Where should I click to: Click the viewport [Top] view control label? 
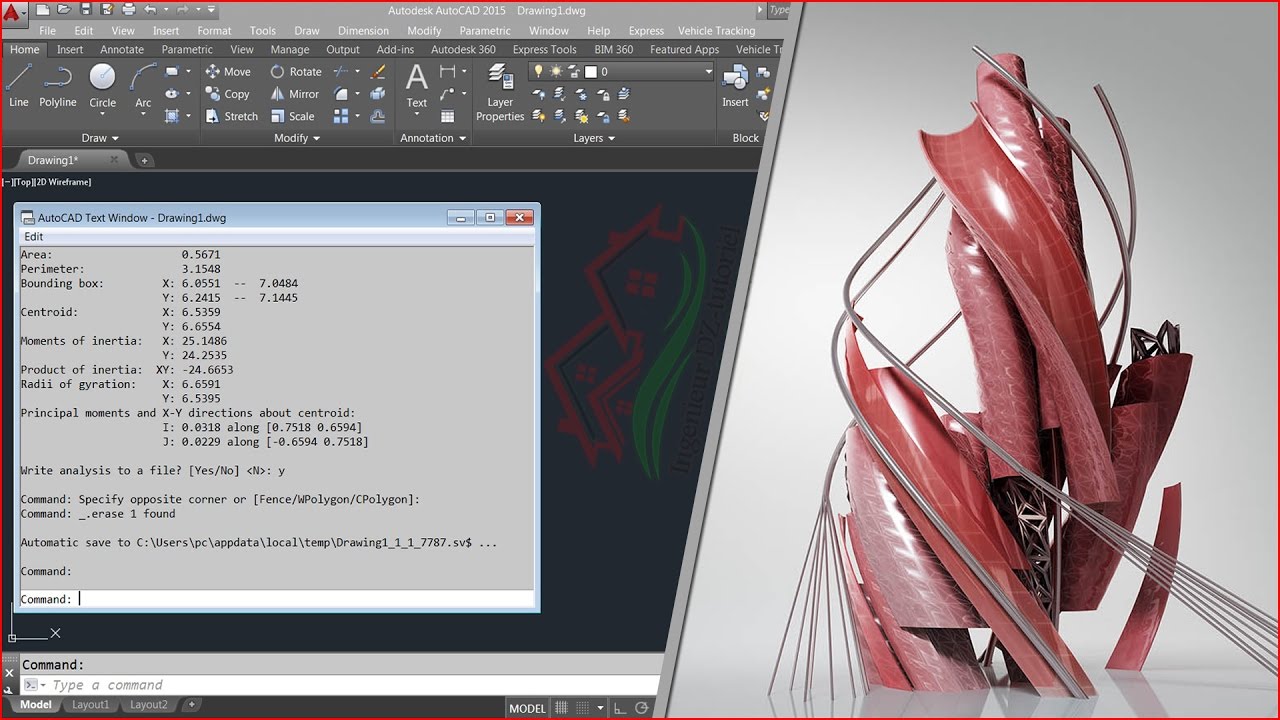pyautogui.click(x=23, y=182)
